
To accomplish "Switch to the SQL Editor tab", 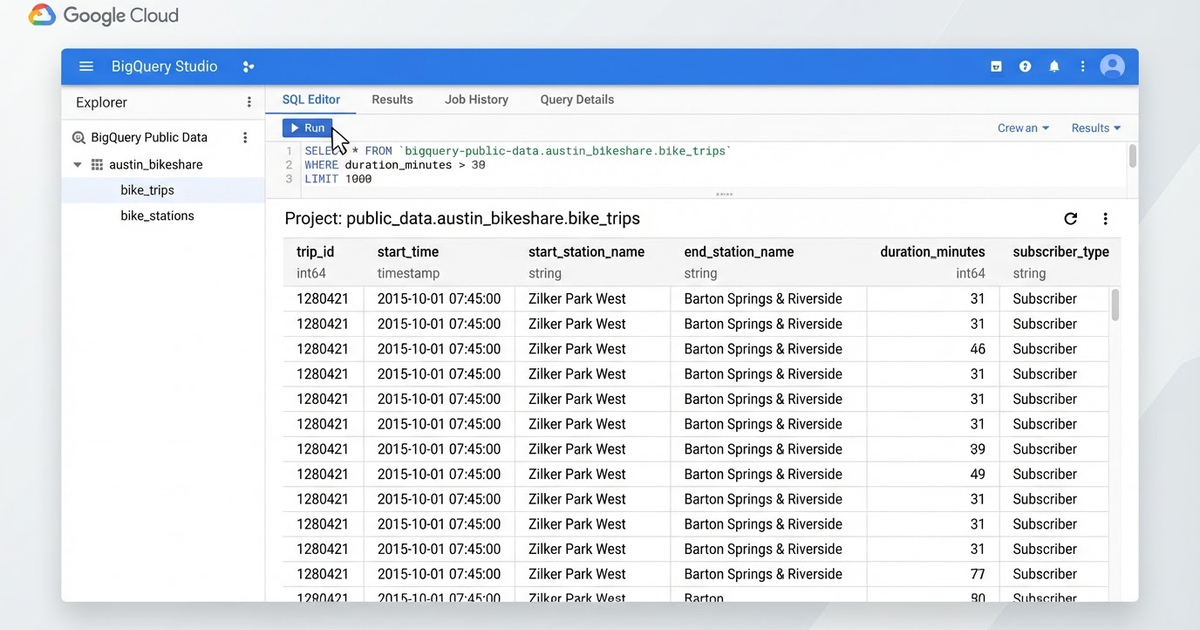I will coord(311,100).
